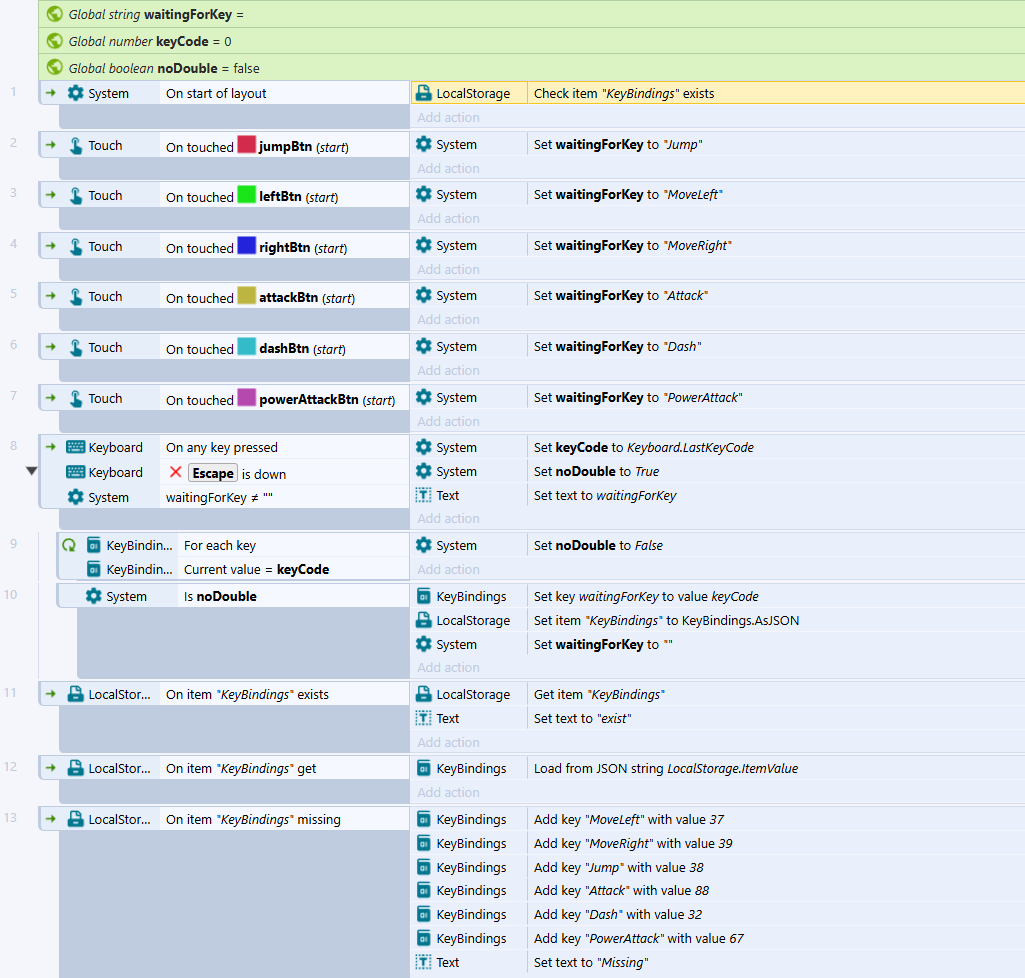
Task: Click the System gear icon on start of layout
Action: (76, 93)
